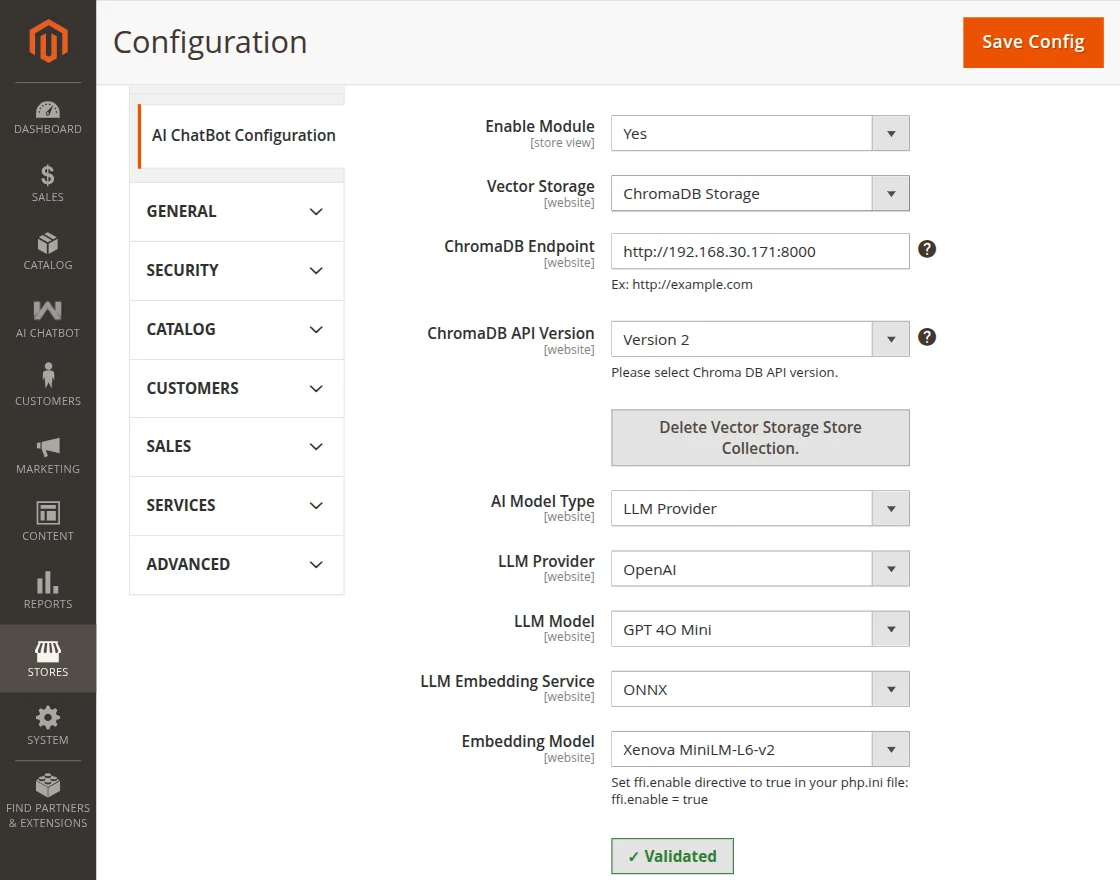Open the Catalog box icon
Viewport: 1120px width, 880px height.
point(48,245)
